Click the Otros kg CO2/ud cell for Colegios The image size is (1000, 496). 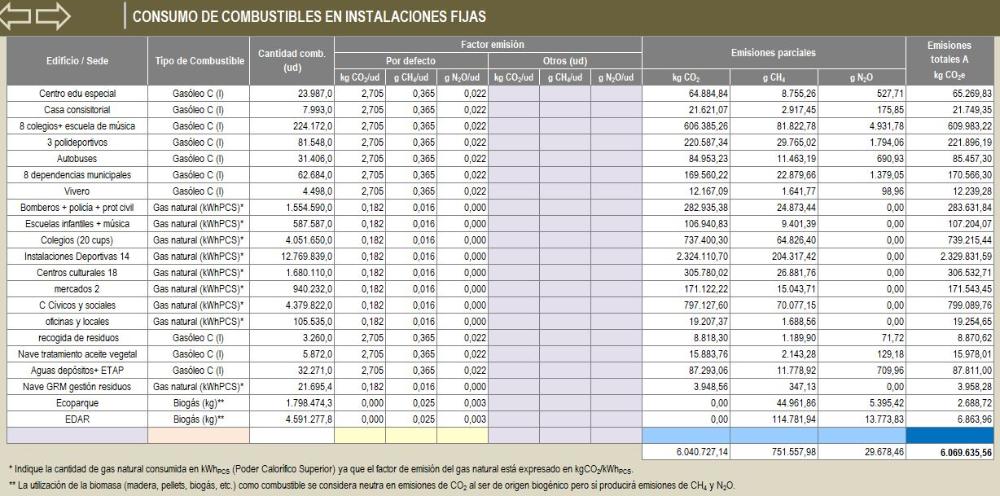click(514, 240)
